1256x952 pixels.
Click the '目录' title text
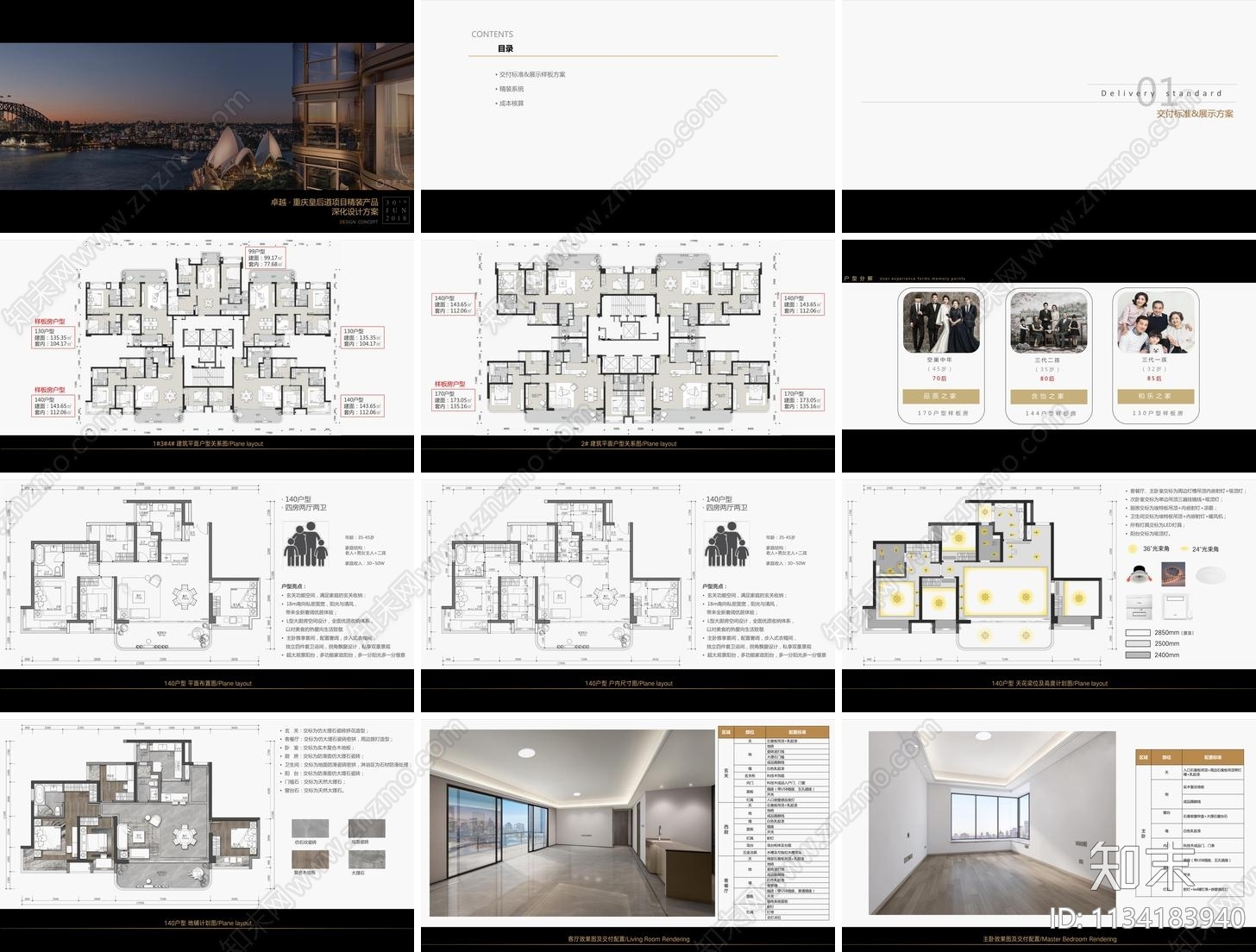(x=506, y=48)
